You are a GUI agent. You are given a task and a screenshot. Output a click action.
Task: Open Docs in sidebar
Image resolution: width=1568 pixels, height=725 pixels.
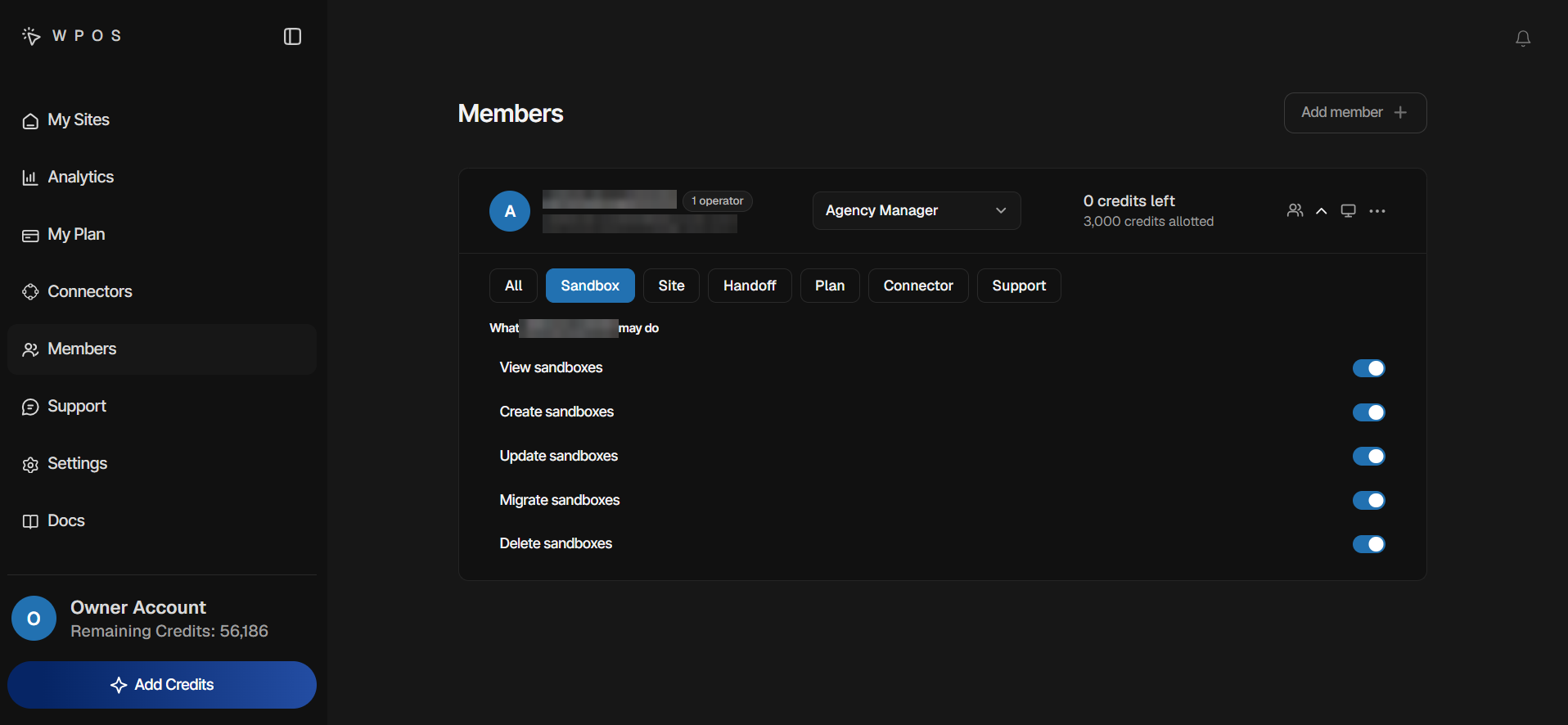pyautogui.click(x=162, y=521)
